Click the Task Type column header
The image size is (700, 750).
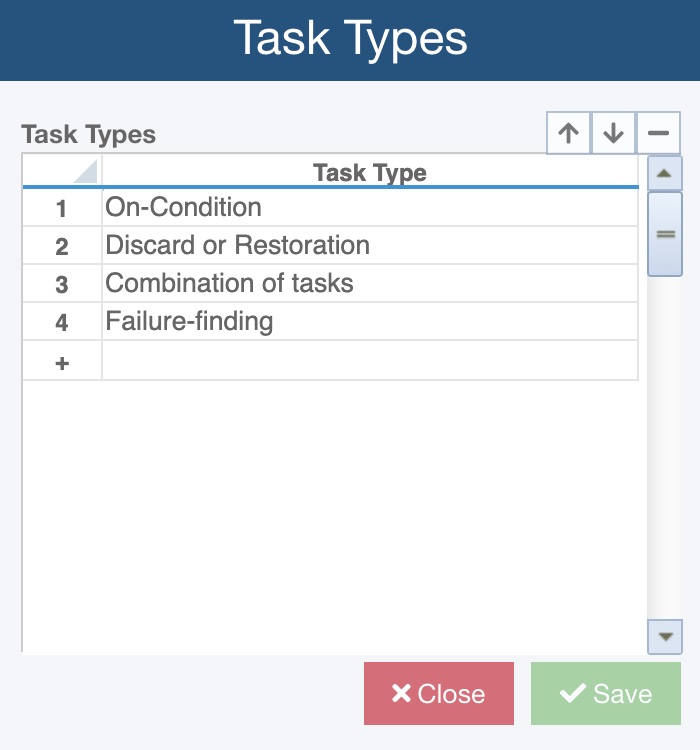pyautogui.click(x=369, y=172)
